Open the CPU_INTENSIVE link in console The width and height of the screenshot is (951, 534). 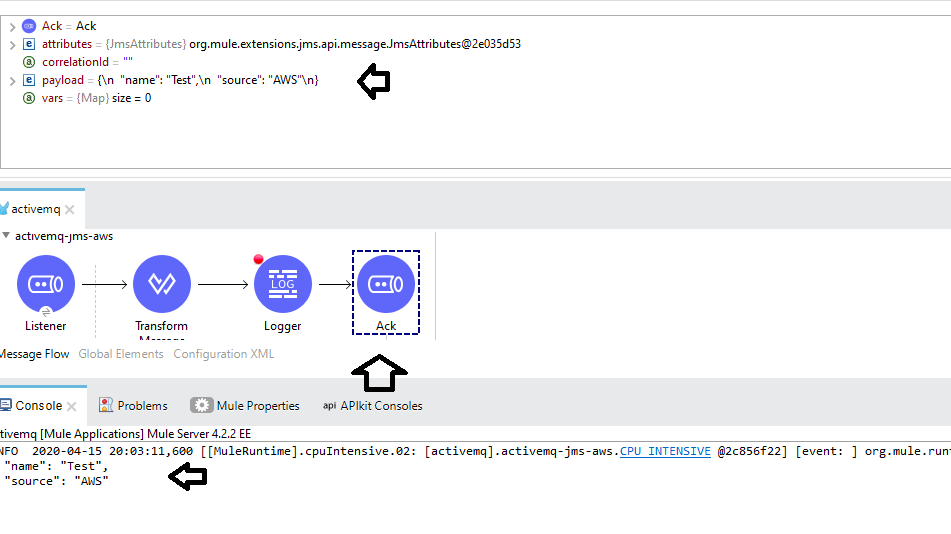pyautogui.click(x=665, y=451)
